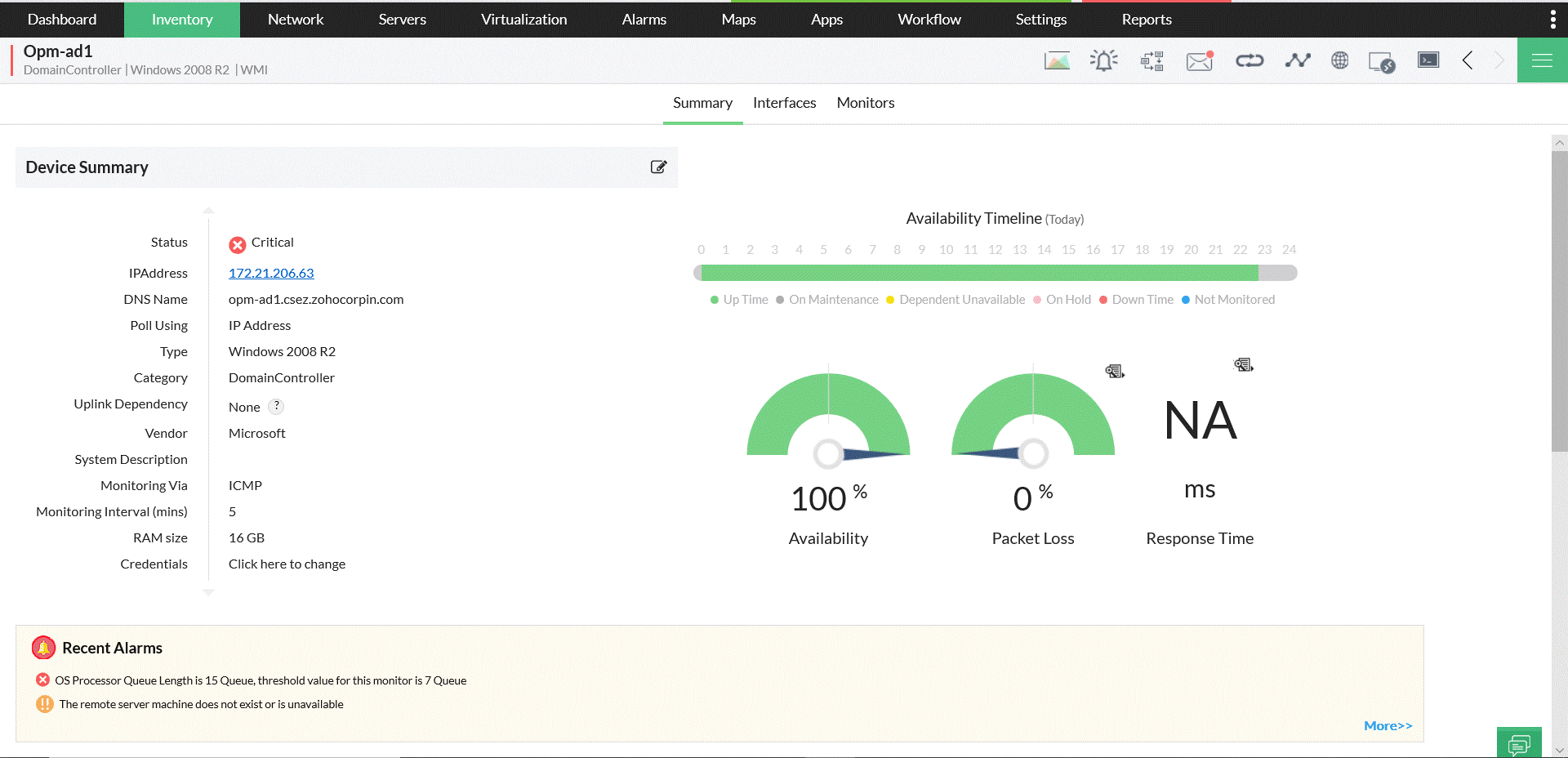Open the hamburger menu at top right
The width and height of the screenshot is (1568, 758).
tap(1542, 60)
